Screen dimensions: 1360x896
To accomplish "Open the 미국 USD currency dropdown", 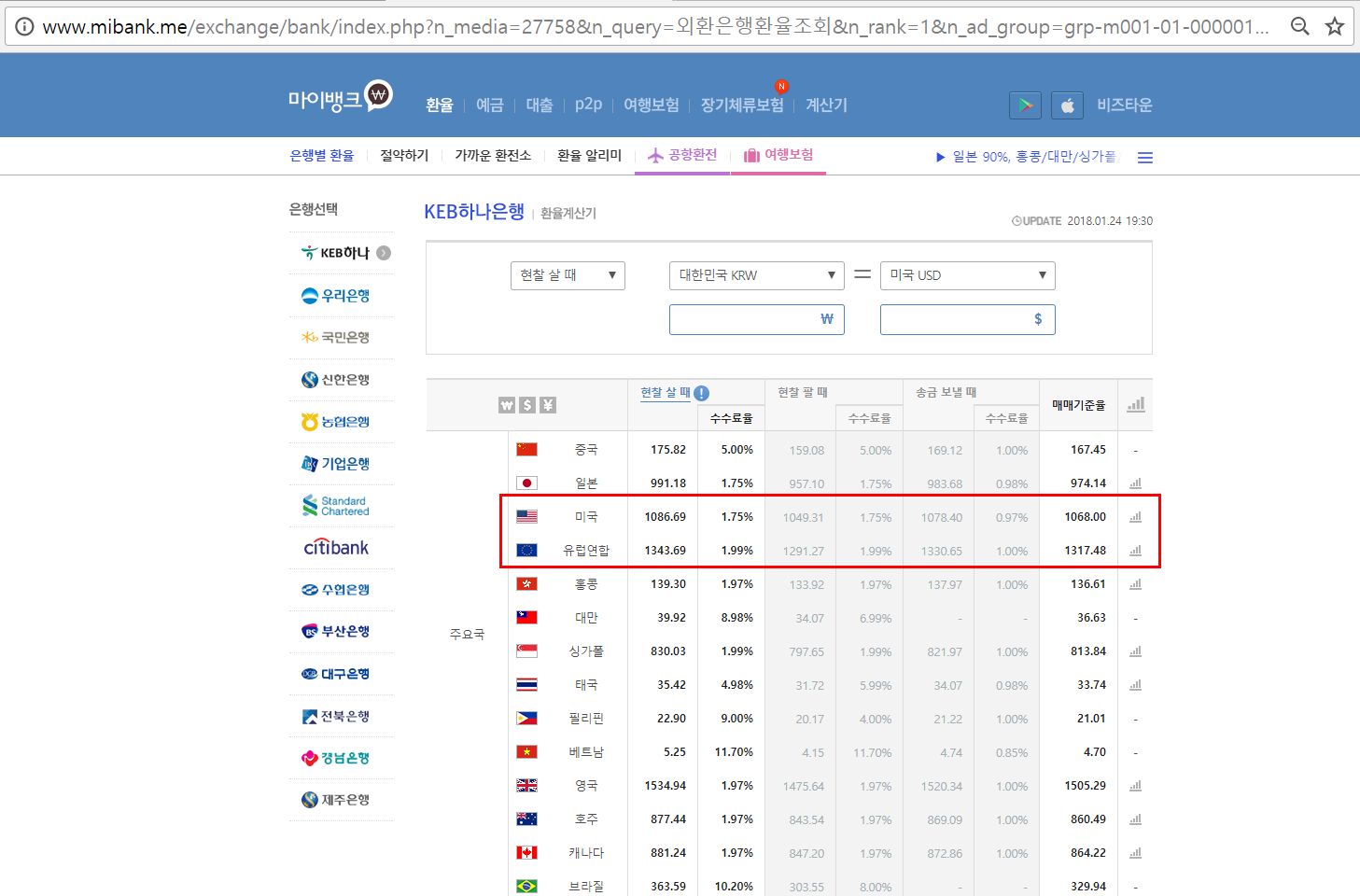I will pyautogui.click(x=968, y=275).
